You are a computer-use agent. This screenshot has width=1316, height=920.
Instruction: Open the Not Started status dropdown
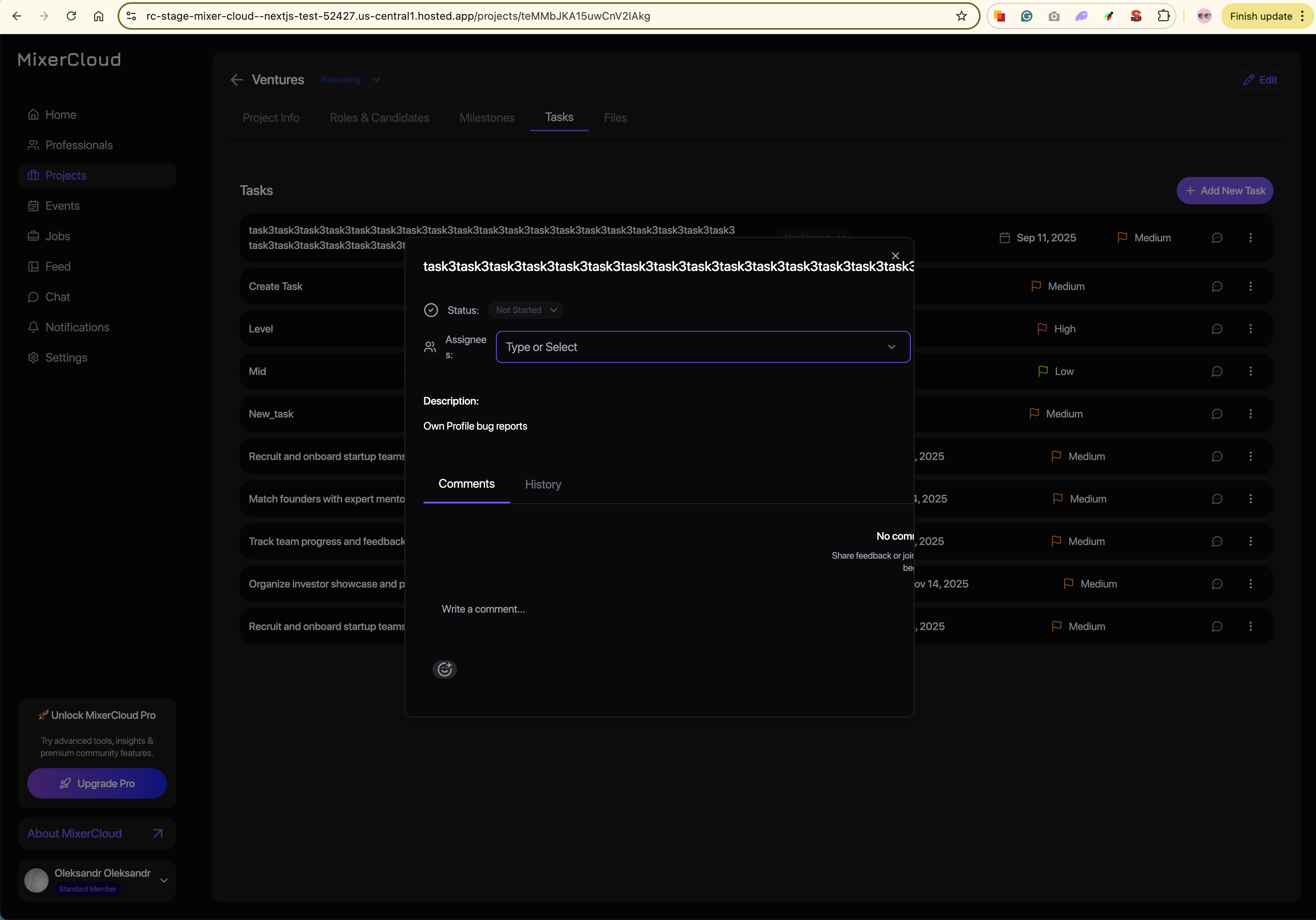[x=526, y=310]
